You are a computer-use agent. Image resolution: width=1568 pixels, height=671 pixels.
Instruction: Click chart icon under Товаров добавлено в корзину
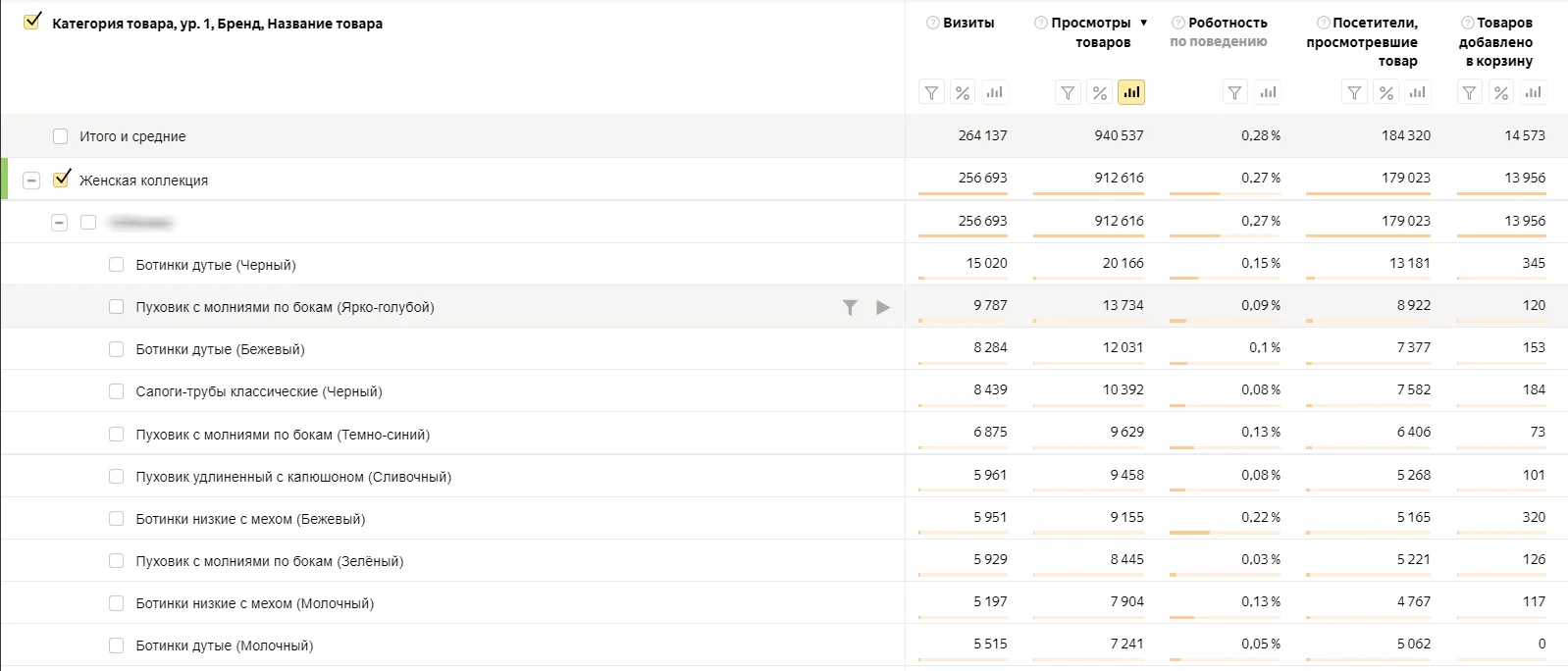point(1533,92)
